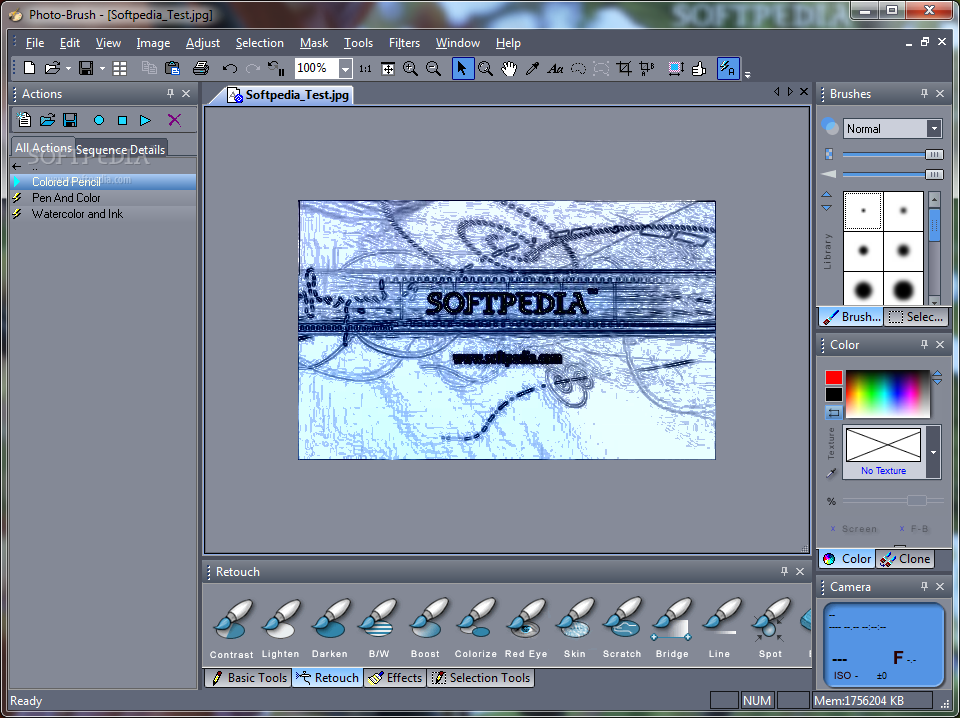Viewport: 960px width, 718px height.
Task: Create new action in Actions panel
Action: (24, 120)
